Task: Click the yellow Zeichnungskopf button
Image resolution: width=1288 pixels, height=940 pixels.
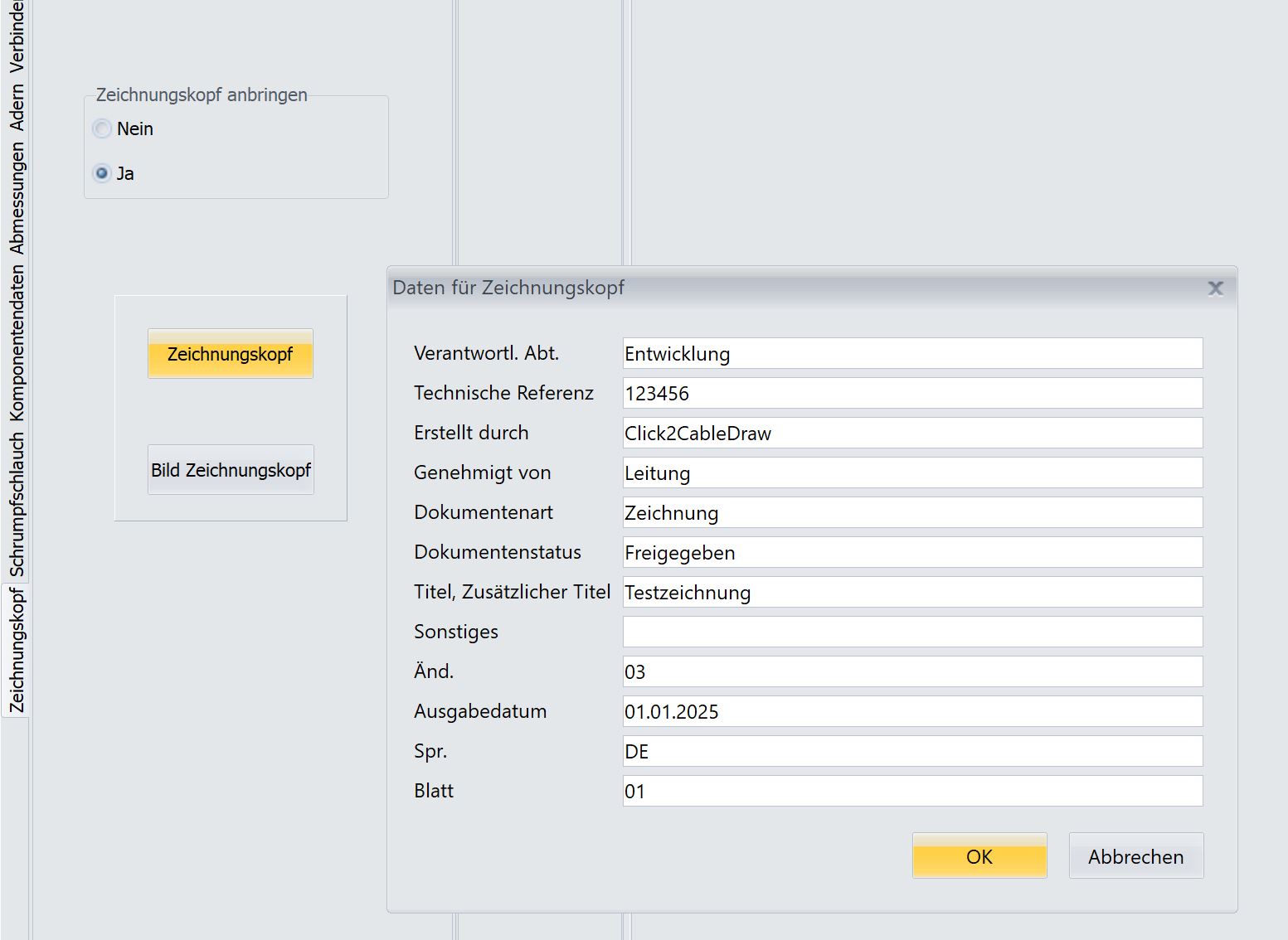Action: (x=231, y=354)
